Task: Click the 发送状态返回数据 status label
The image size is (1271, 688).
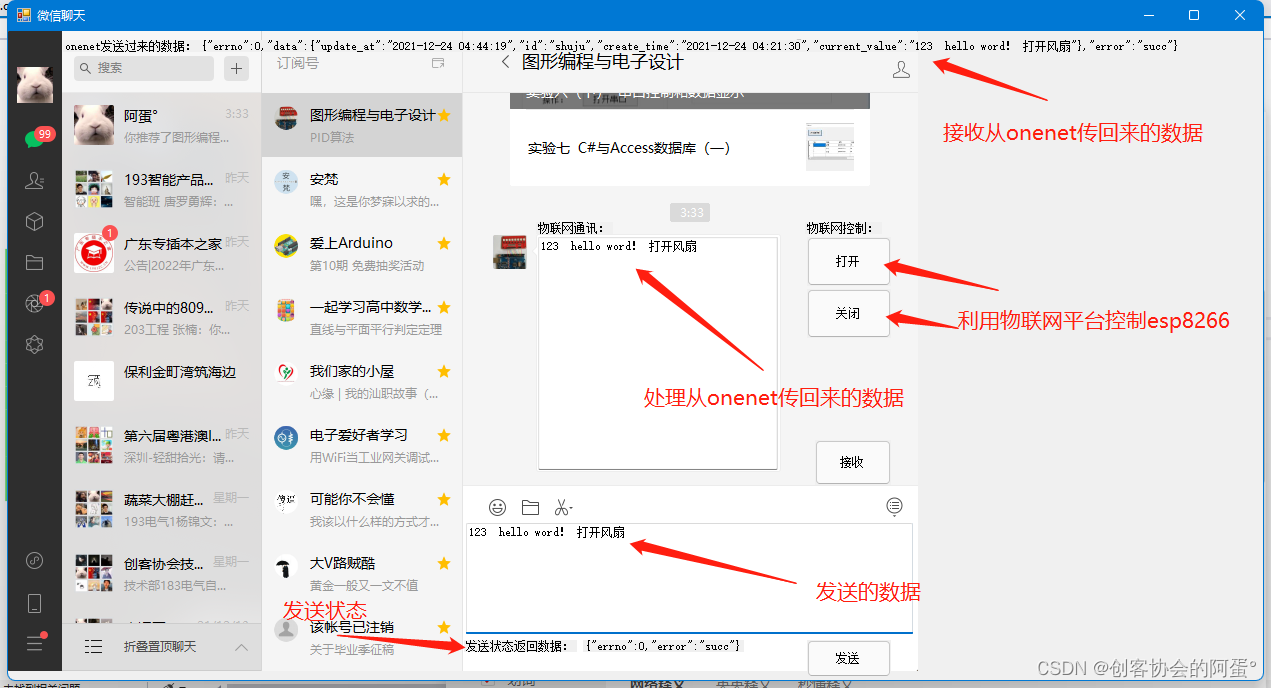Action: coord(516,646)
